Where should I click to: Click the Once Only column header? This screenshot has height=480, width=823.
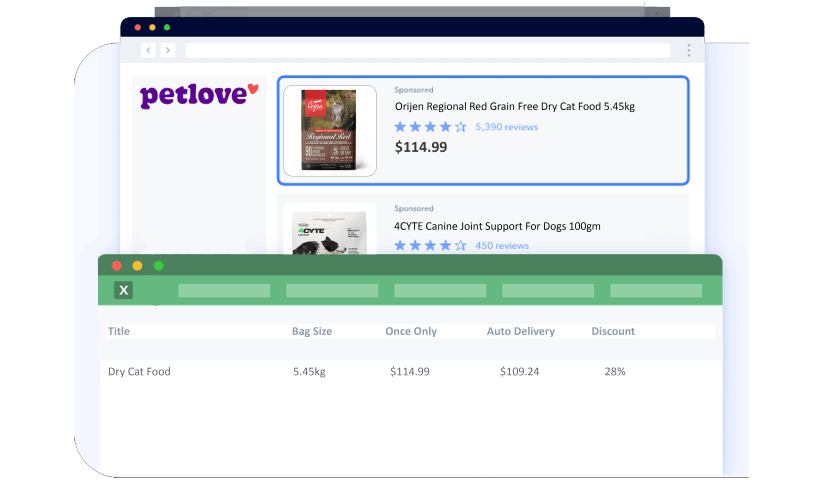411,331
